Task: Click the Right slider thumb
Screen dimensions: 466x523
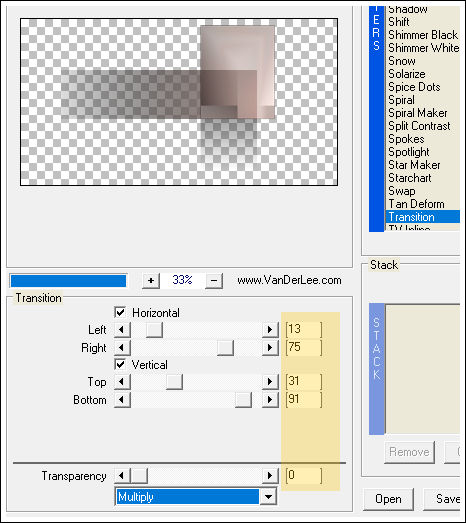Action: coord(225,348)
